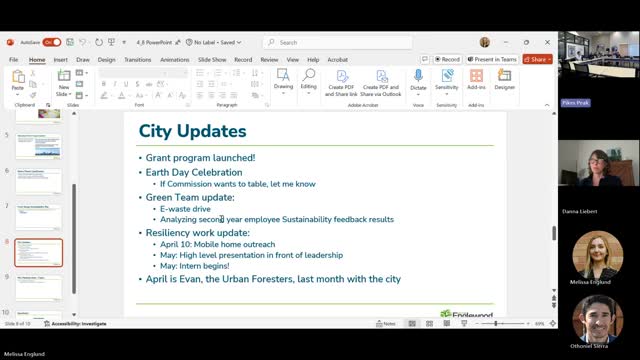
Task: Open the File menu tab
Action: tap(13, 60)
